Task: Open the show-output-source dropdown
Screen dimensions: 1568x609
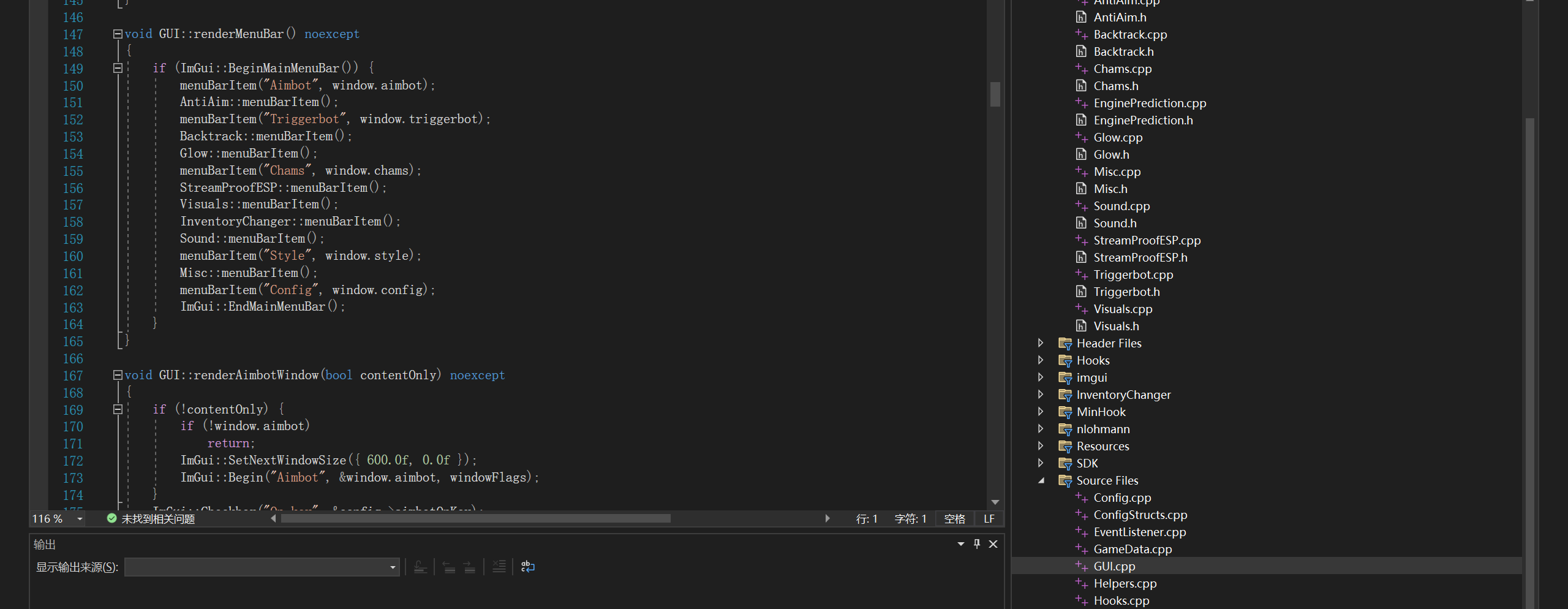Action: (x=392, y=567)
